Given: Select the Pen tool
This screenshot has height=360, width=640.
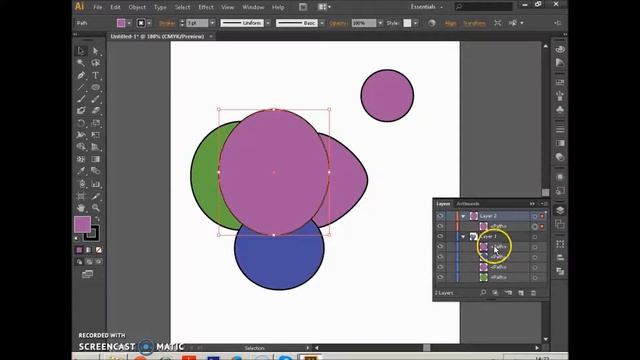Looking at the screenshot, I should pos(81,75).
